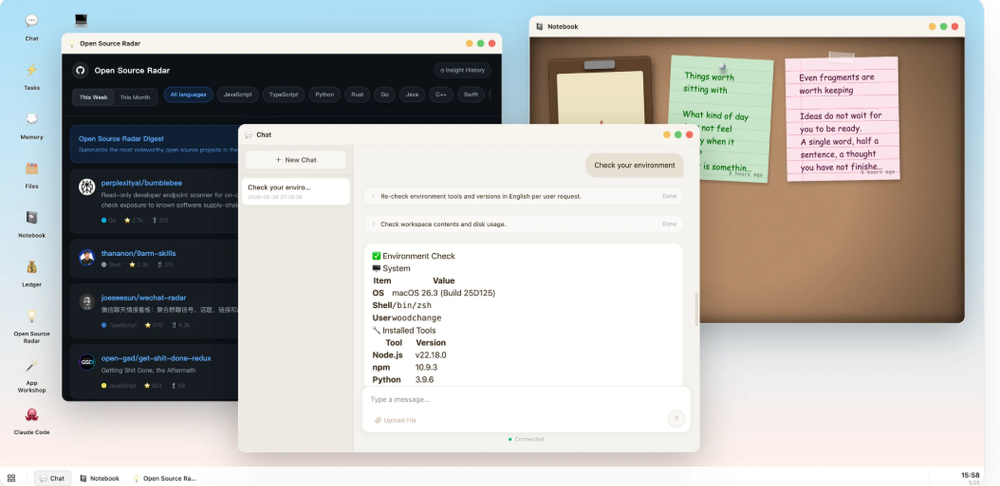Filter by Swift language pill
The width and height of the screenshot is (1000, 486).
471,94
